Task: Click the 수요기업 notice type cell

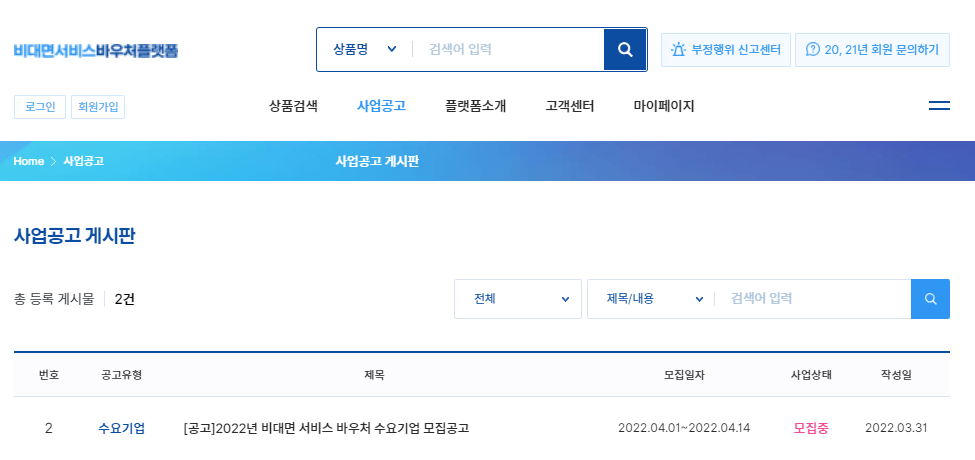Action: (x=122, y=428)
